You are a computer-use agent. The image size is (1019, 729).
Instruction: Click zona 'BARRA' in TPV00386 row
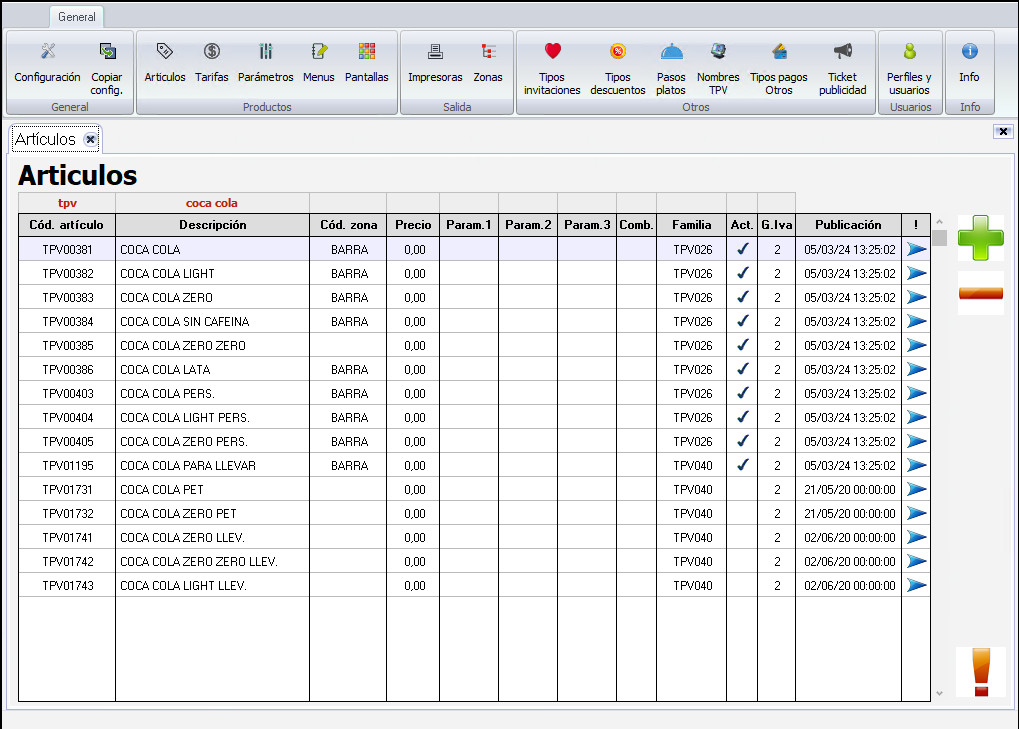[x=349, y=370]
